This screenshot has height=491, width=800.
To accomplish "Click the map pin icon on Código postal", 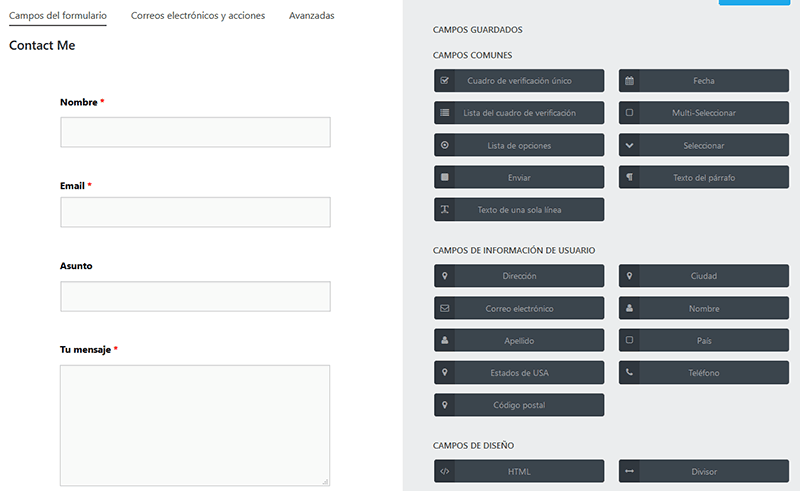I will click(x=444, y=405).
